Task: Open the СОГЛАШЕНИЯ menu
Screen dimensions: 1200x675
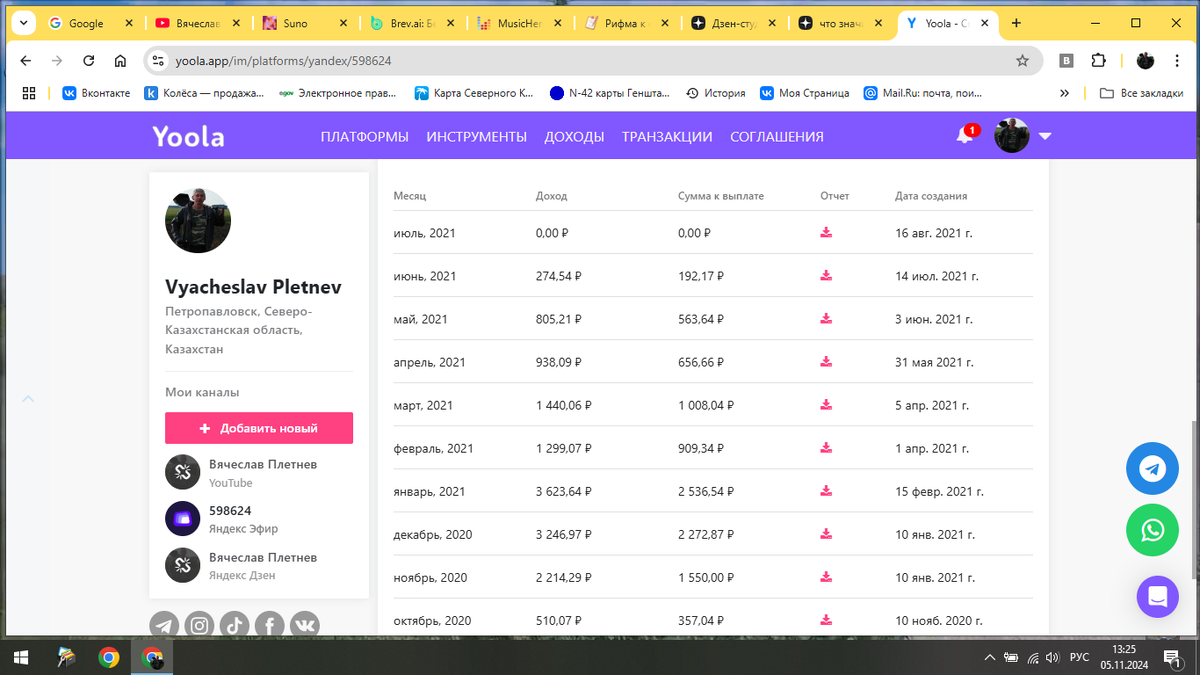Action: coord(777,137)
